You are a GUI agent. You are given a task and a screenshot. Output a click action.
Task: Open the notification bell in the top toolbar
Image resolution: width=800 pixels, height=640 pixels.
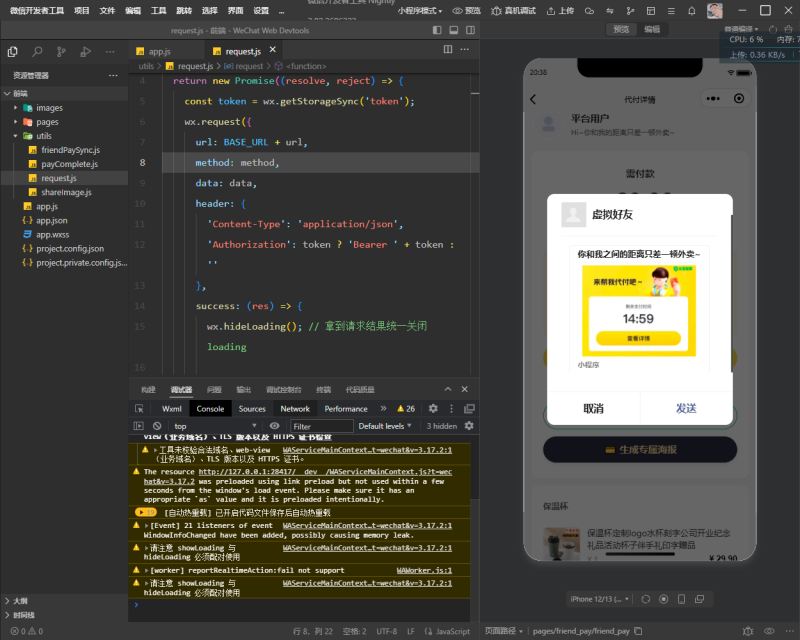tap(692, 11)
